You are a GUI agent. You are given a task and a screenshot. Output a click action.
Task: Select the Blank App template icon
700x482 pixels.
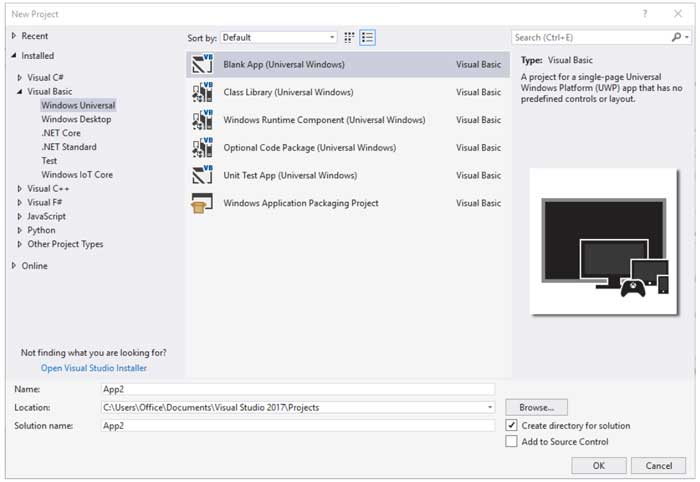point(202,64)
